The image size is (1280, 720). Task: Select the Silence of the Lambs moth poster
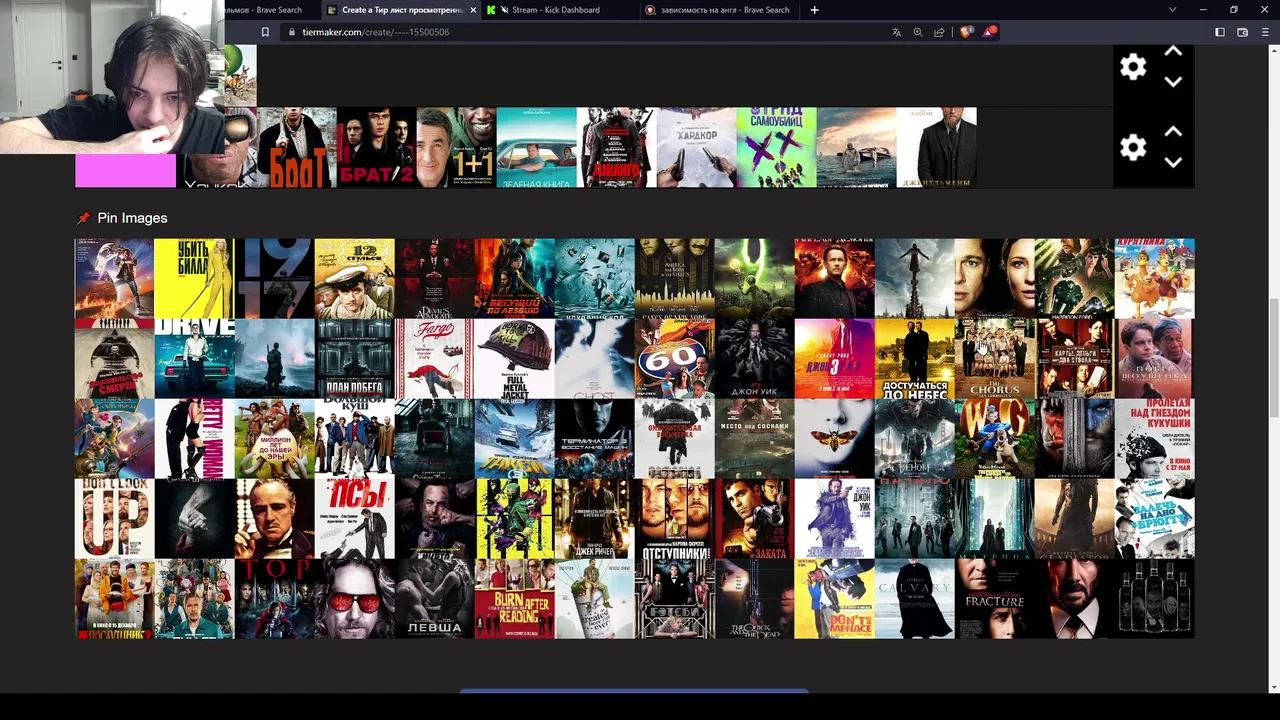835,438
